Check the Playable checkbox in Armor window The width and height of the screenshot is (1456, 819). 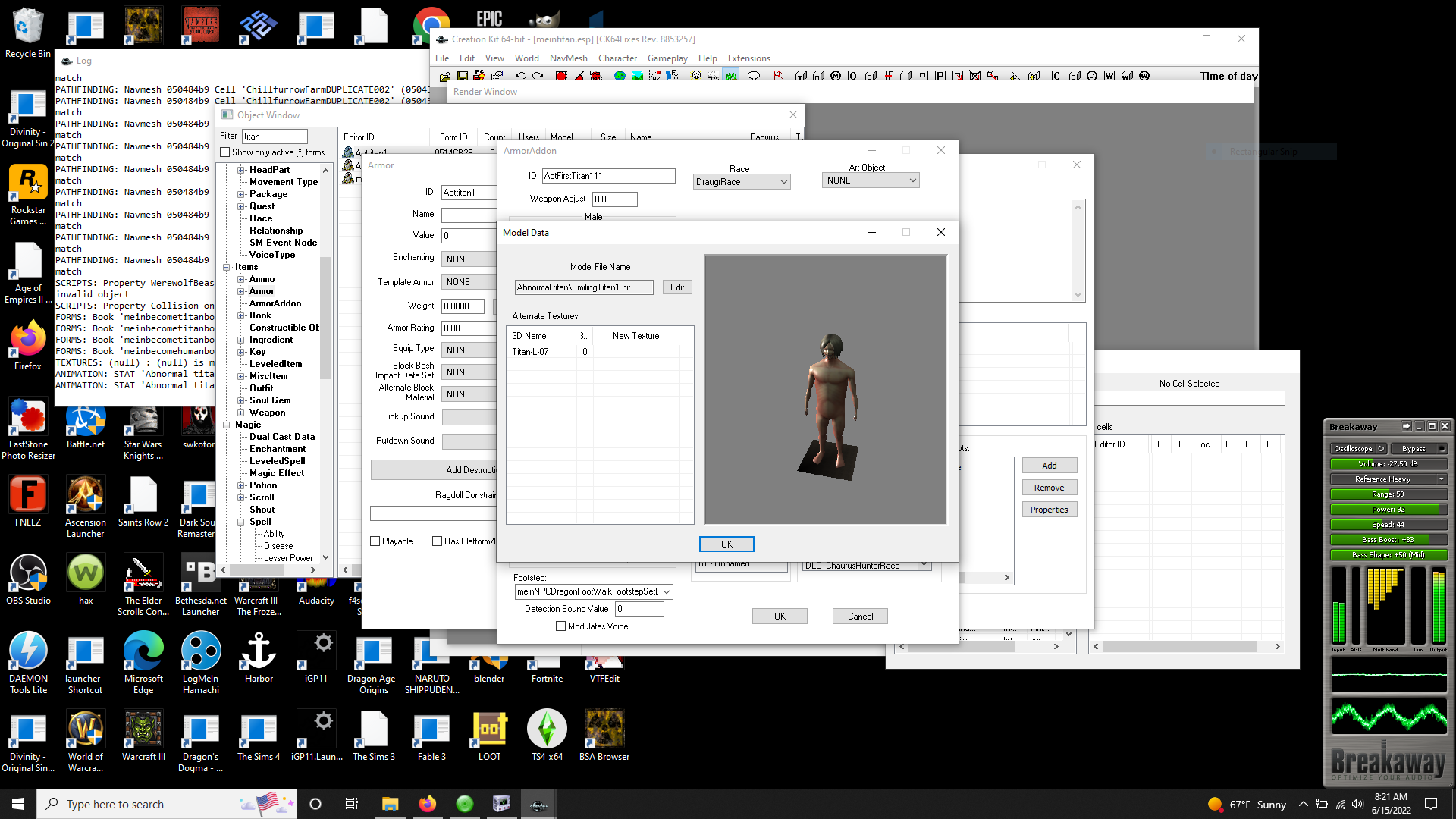(375, 541)
